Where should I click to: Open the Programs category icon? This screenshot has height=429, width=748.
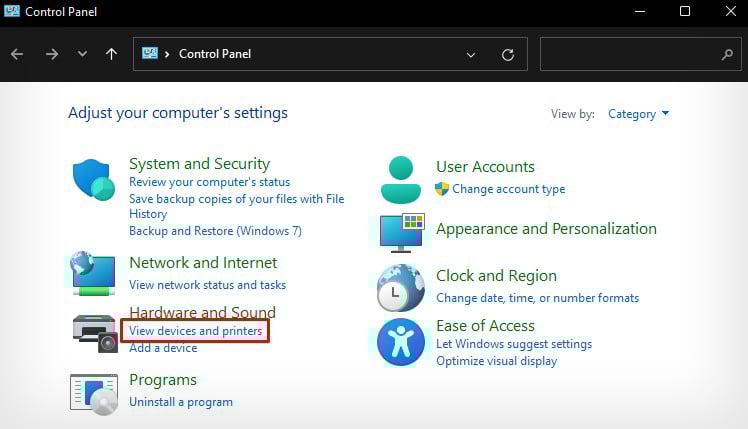(x=94, y=391)
